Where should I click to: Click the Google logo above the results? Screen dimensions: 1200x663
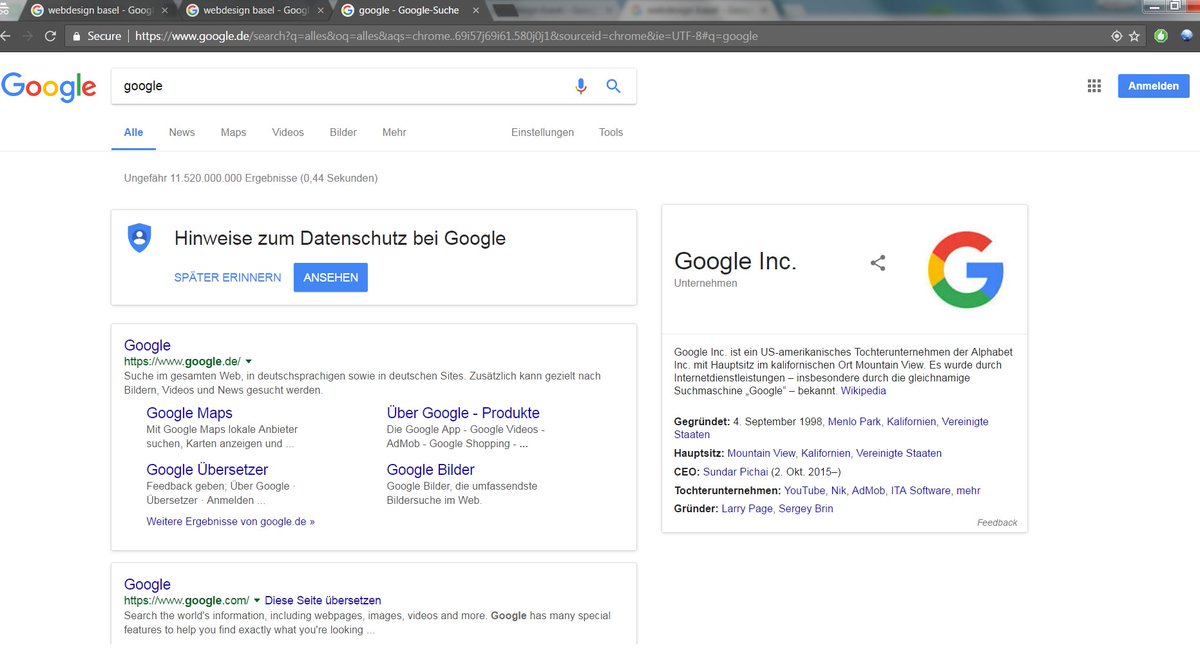[48, 86]
